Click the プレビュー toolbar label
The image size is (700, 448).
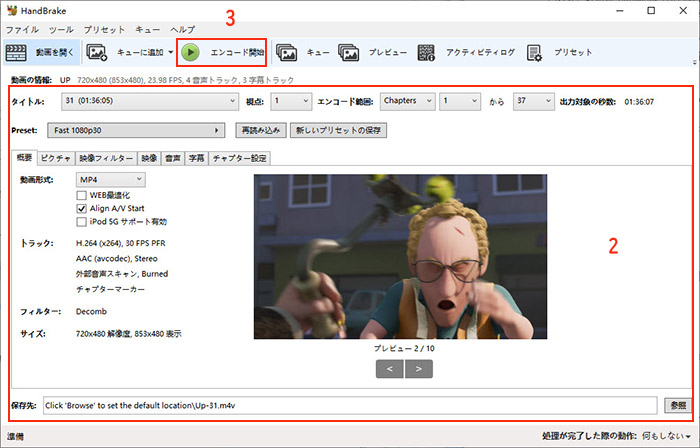coord(388,52)
